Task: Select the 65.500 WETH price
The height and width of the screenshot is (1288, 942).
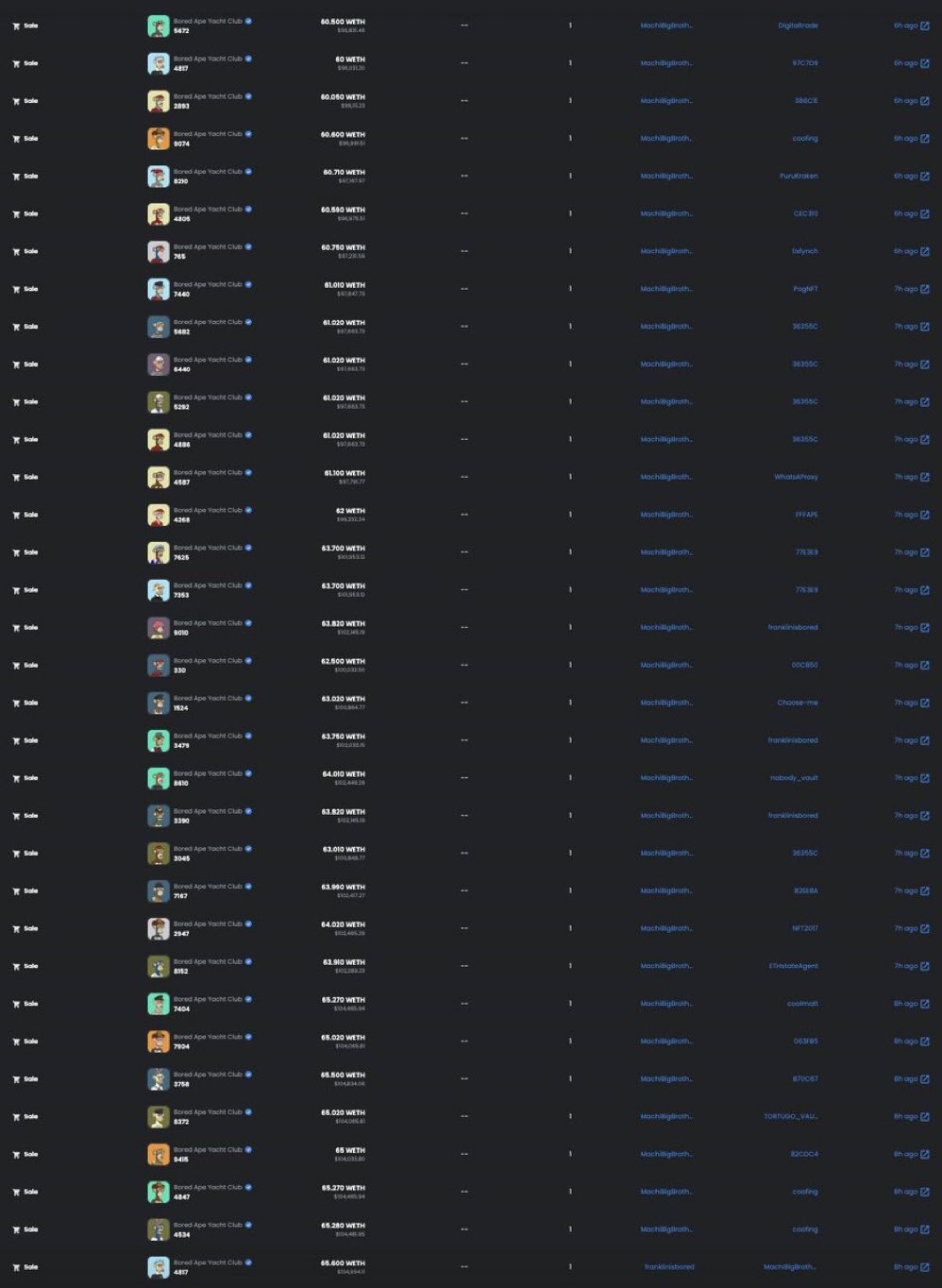Action: click(x=343, y=1075)
